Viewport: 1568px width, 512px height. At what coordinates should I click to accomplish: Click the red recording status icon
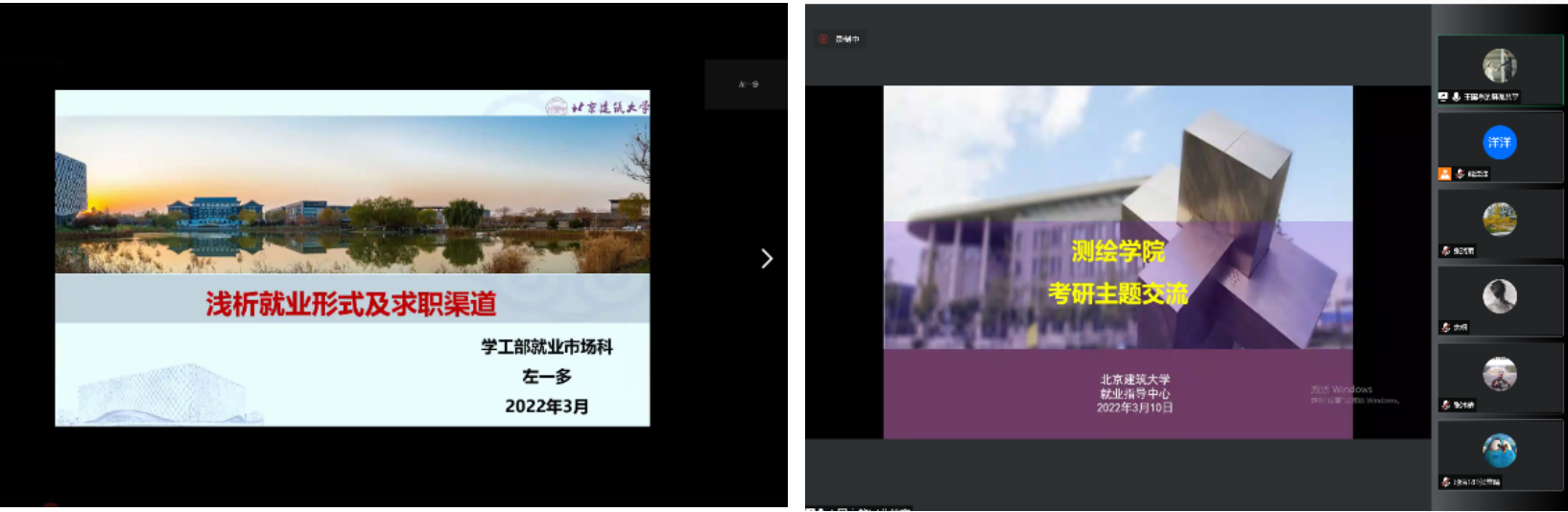[823, 39]
